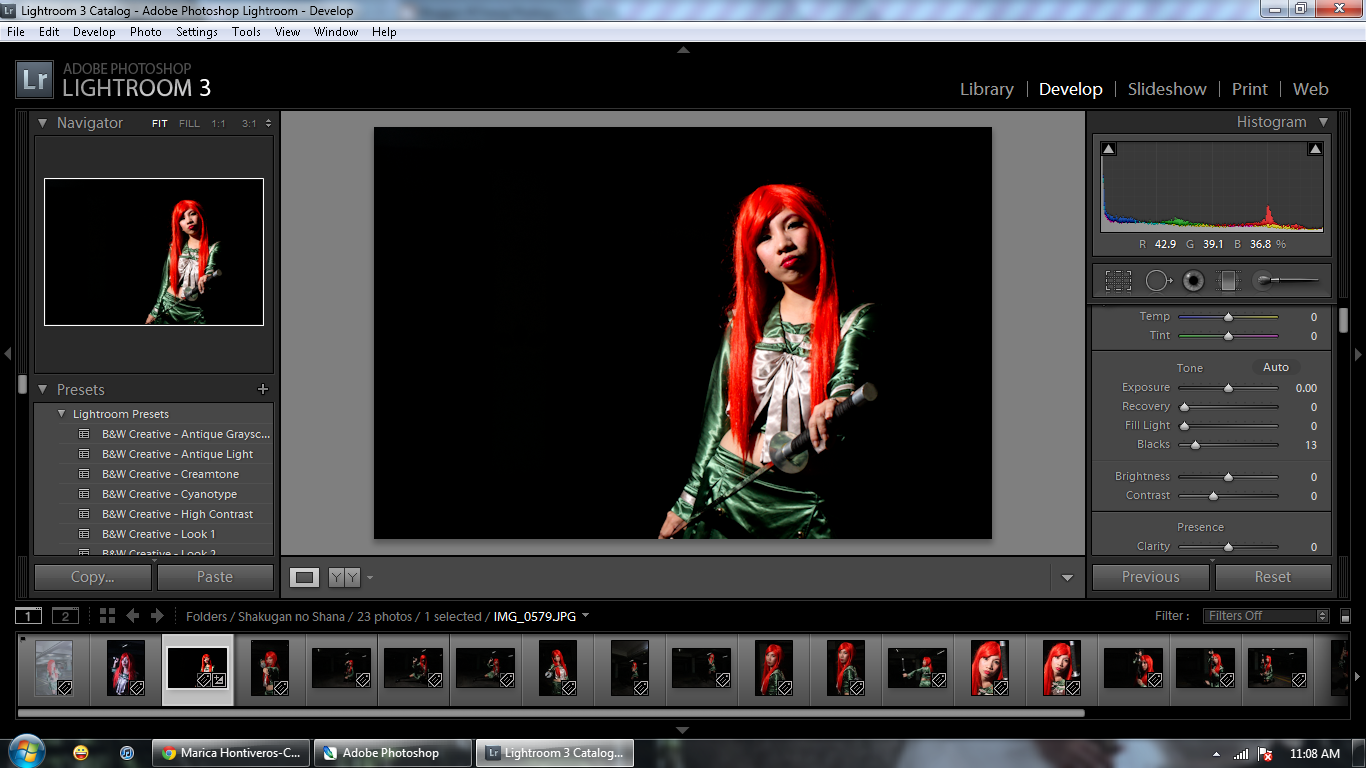The image size is (1366, 768).
Task: Adjust the Temp slider
Action: (x=1228, y=317)
